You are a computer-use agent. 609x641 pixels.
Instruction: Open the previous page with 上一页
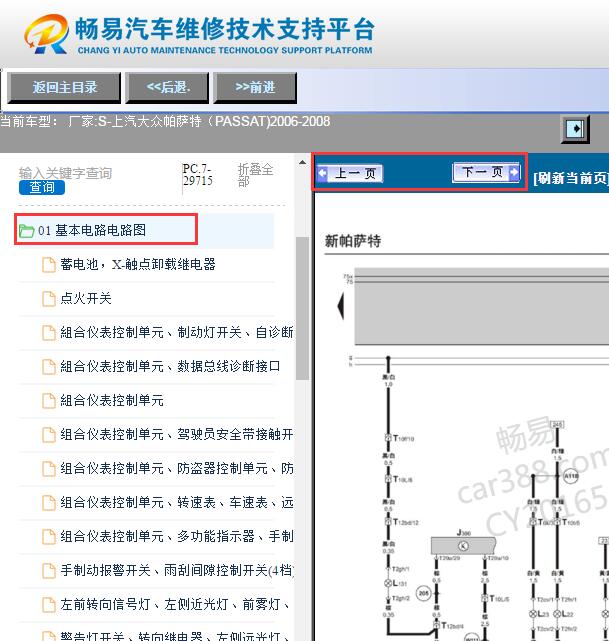[350, 173]
